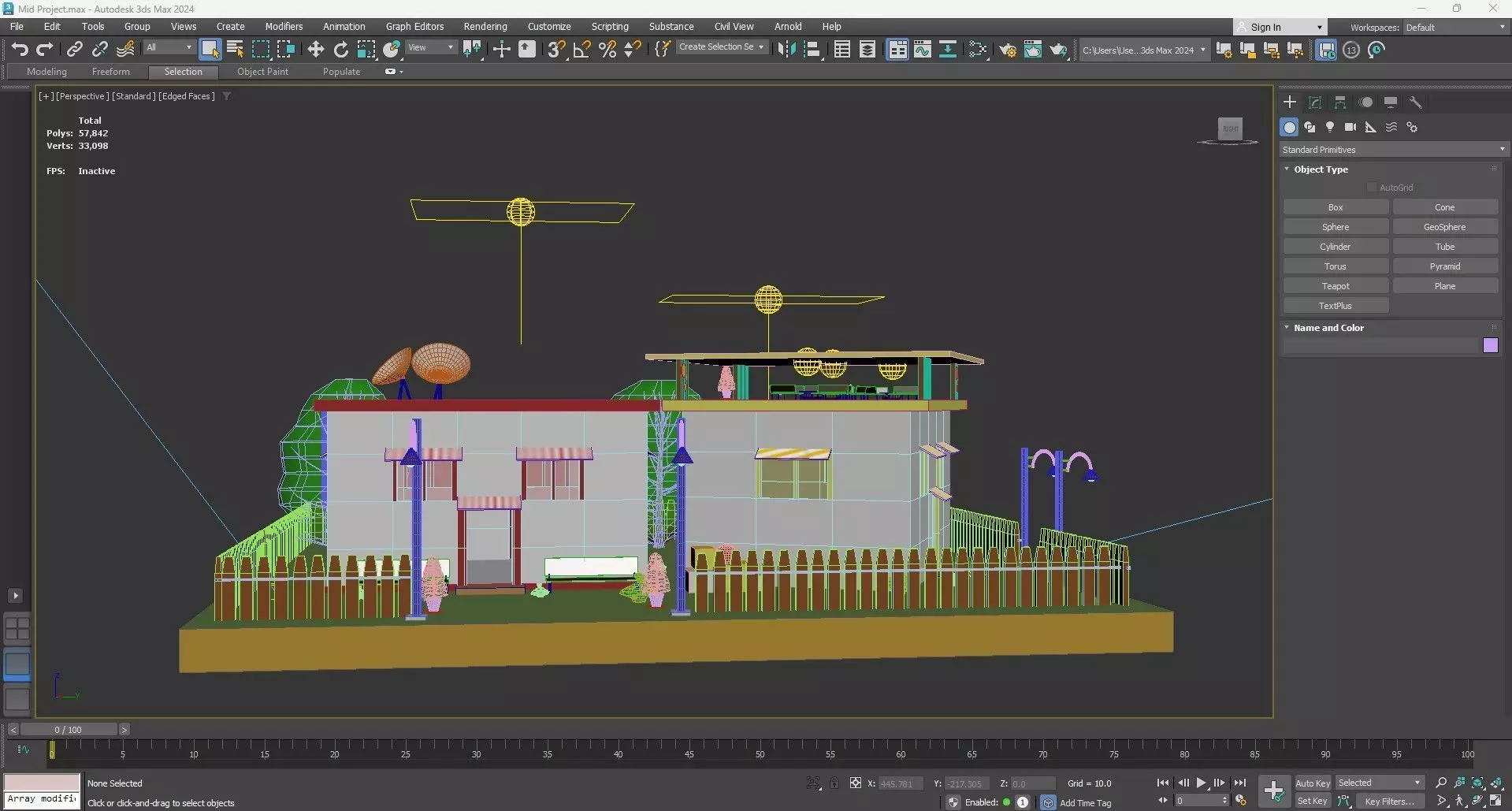
Task: Click the Teapot primitive button
Action: 1336,286
